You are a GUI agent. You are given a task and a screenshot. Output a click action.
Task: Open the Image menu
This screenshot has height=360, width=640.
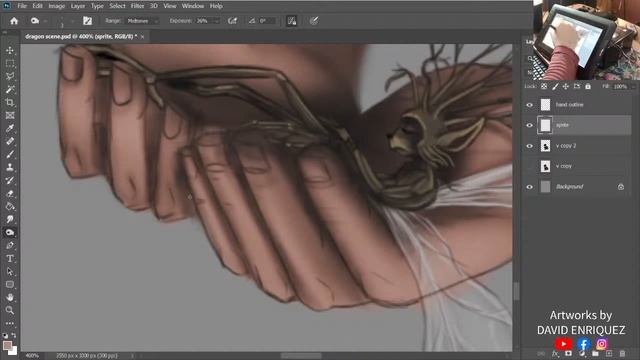point(57,6)
